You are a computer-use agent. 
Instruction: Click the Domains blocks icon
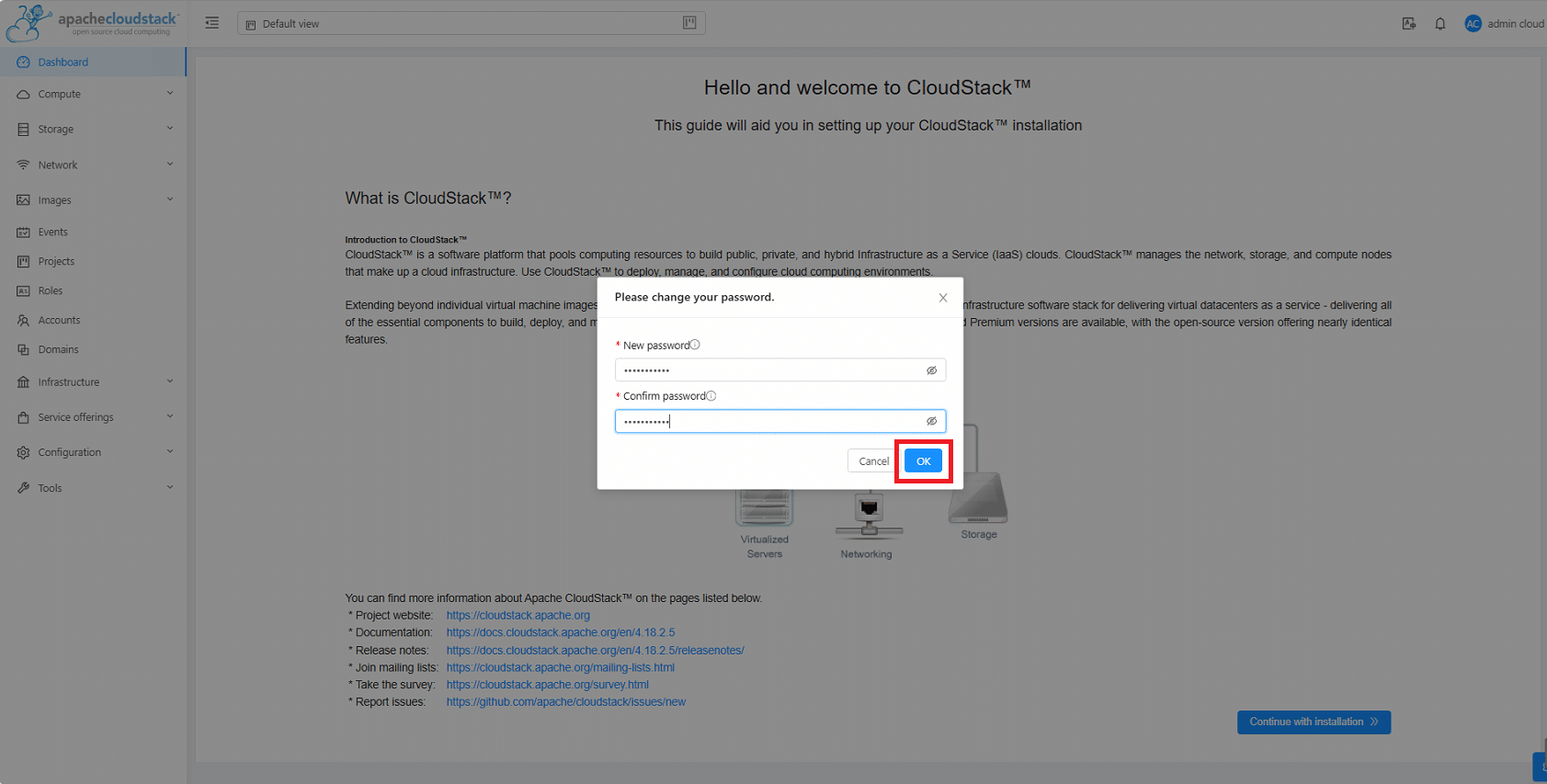point(23,350)
